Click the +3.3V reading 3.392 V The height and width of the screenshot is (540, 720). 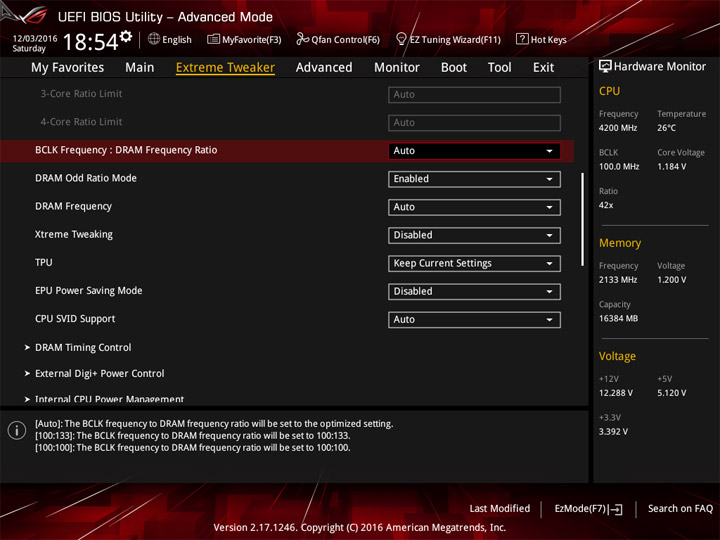pyautogui.click(x=613, y=432)
